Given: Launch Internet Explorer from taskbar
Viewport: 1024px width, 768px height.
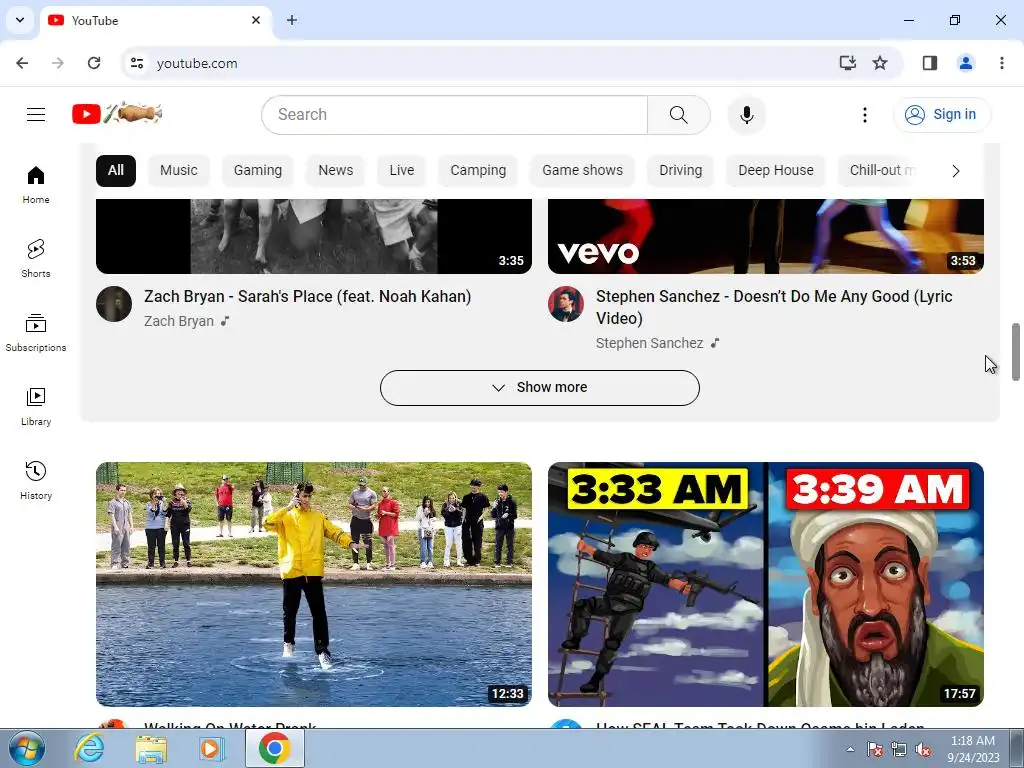Looking at the screenshot, I should [89, 748].
